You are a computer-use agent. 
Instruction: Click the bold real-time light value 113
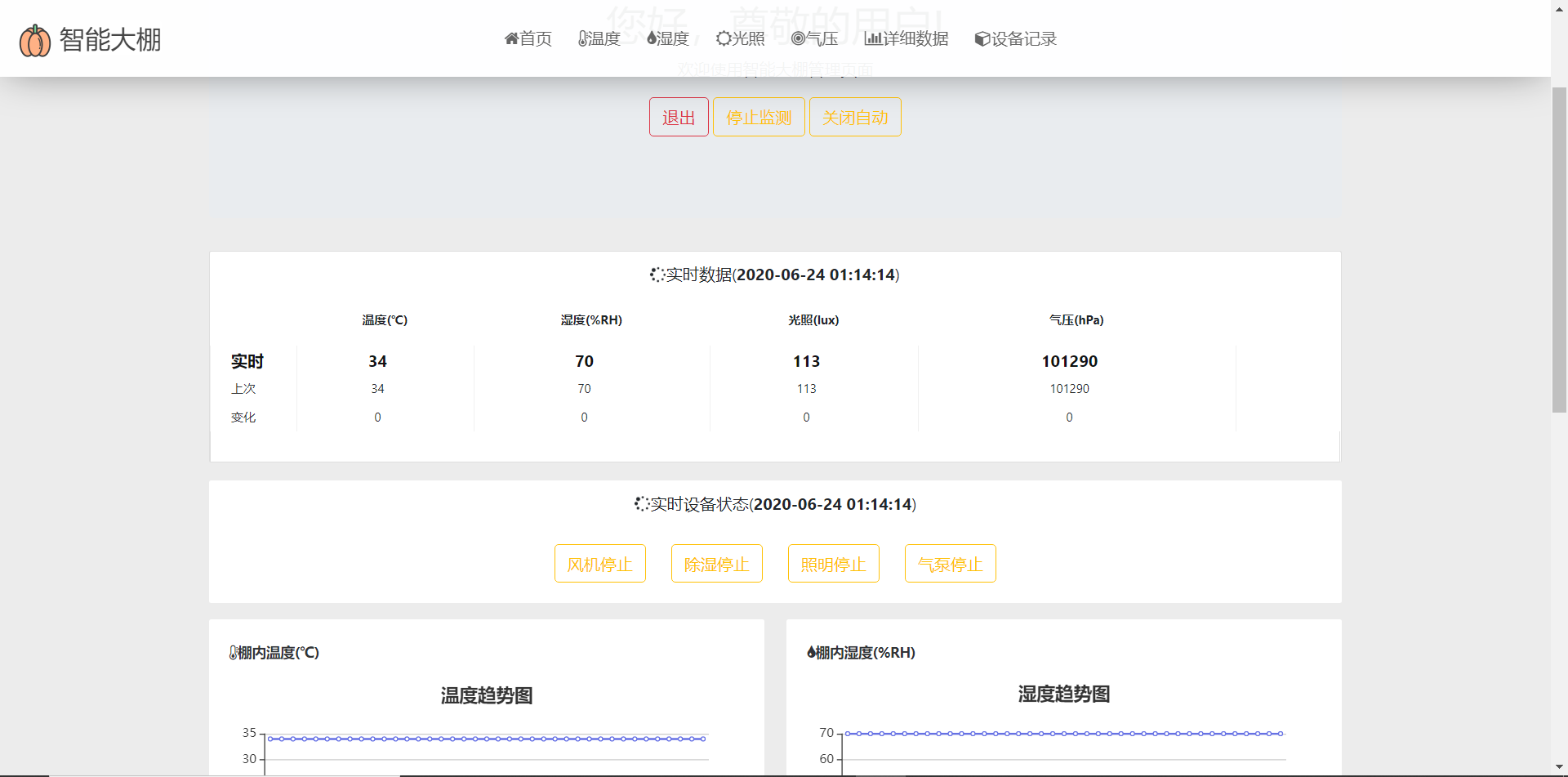click(x=807, y=361)
